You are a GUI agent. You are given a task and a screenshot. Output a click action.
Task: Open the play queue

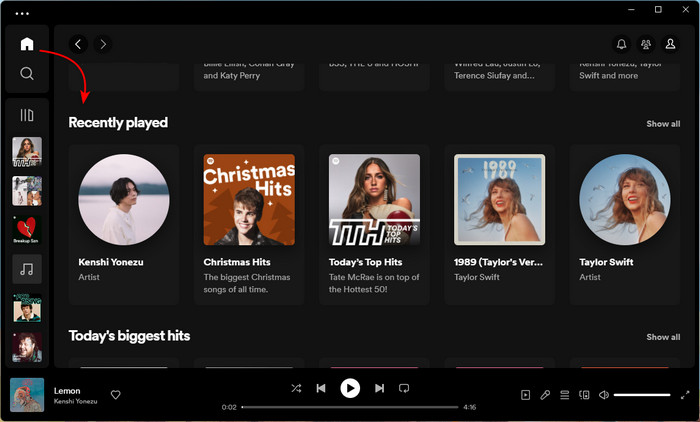pos(565,395)
